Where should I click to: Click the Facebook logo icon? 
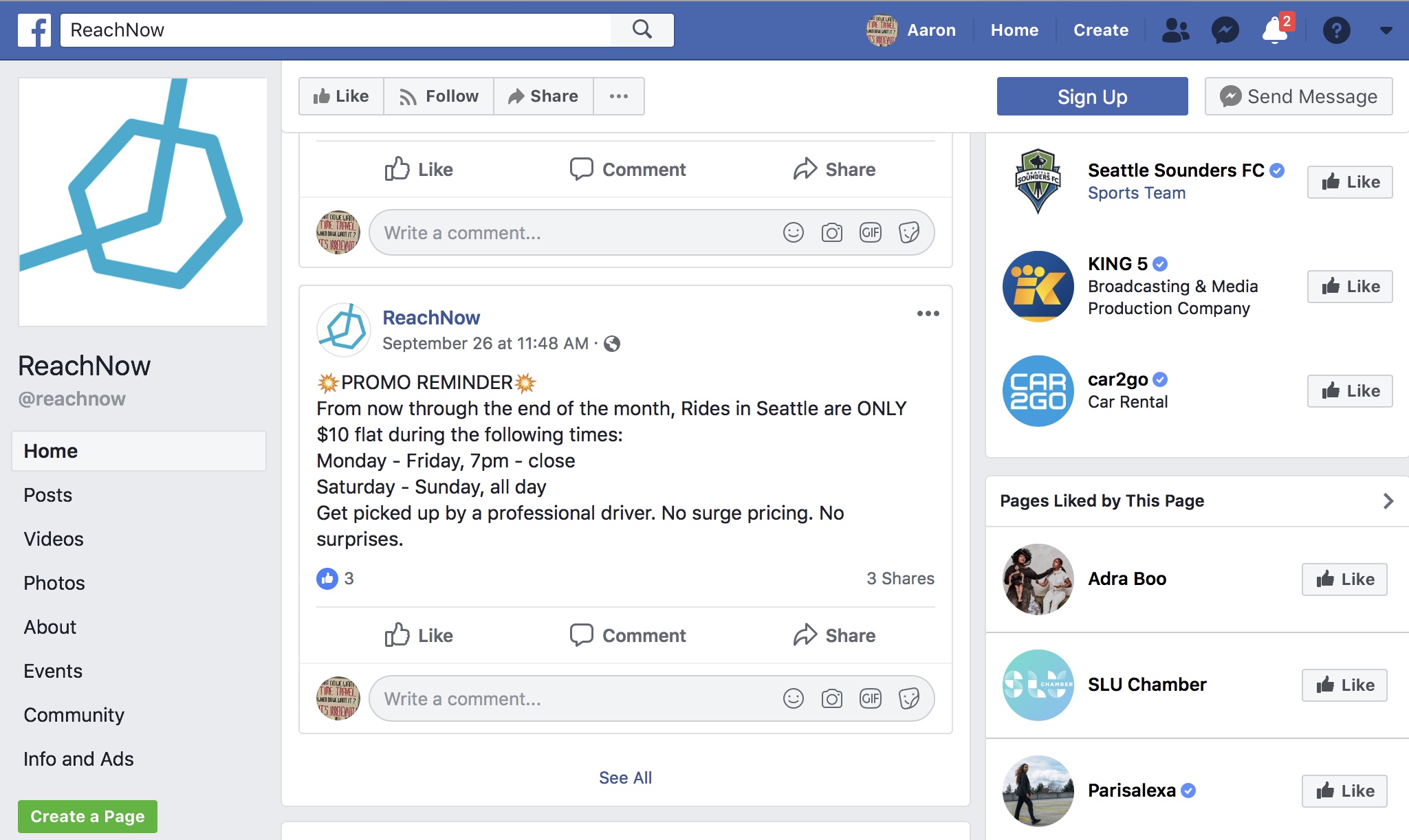tap(34, 30)
